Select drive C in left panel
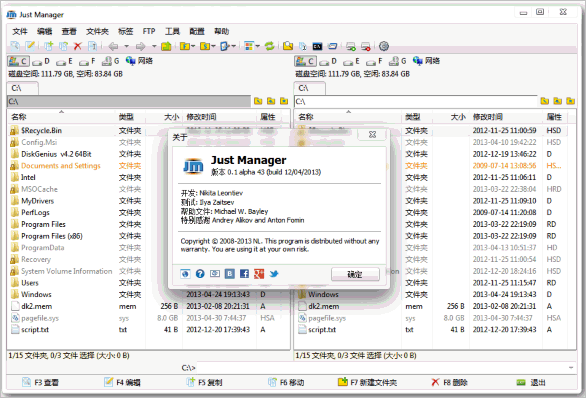 18,61
